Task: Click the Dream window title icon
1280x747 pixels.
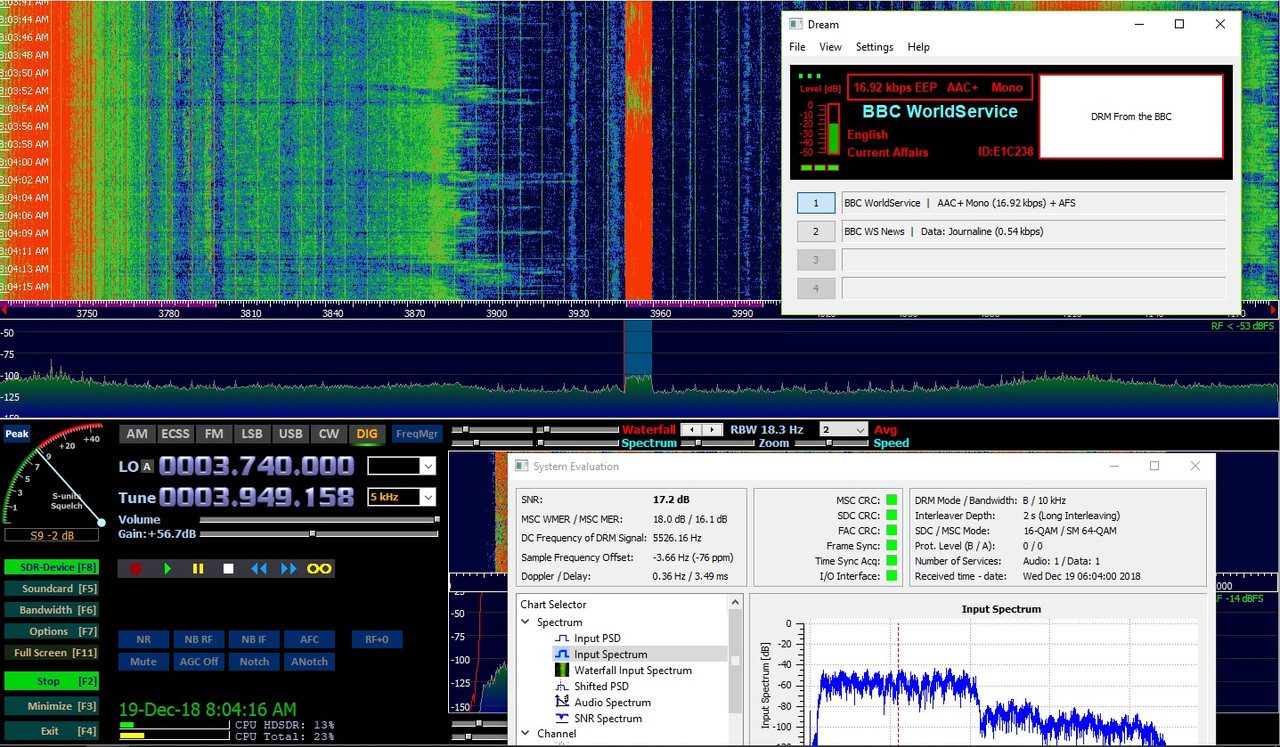Action: coord(796,24)
